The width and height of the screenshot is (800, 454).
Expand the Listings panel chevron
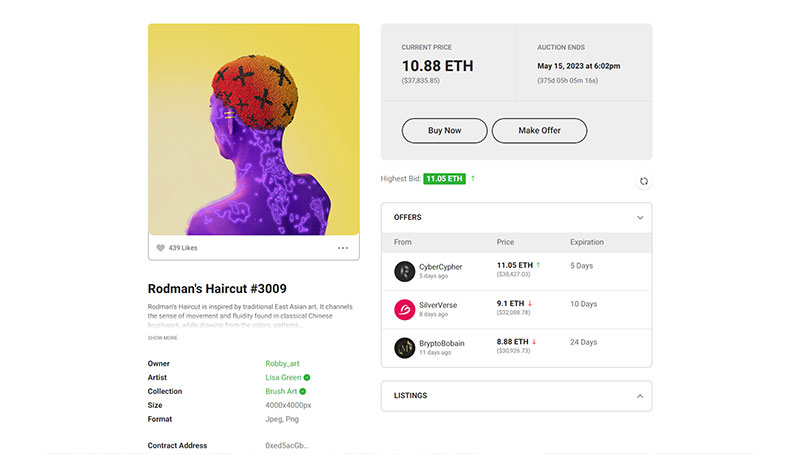(x=640, y=396)
